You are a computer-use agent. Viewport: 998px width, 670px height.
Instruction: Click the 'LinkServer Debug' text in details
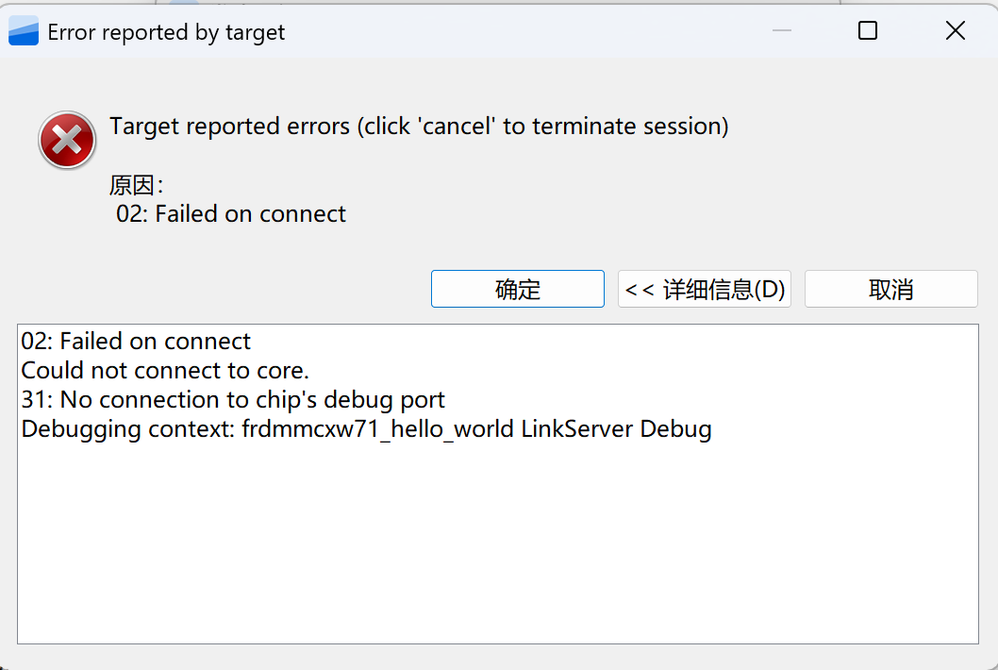click(616, 430)
